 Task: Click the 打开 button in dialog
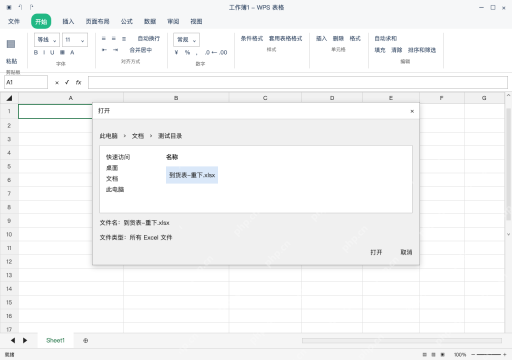[x=376, y=252]
